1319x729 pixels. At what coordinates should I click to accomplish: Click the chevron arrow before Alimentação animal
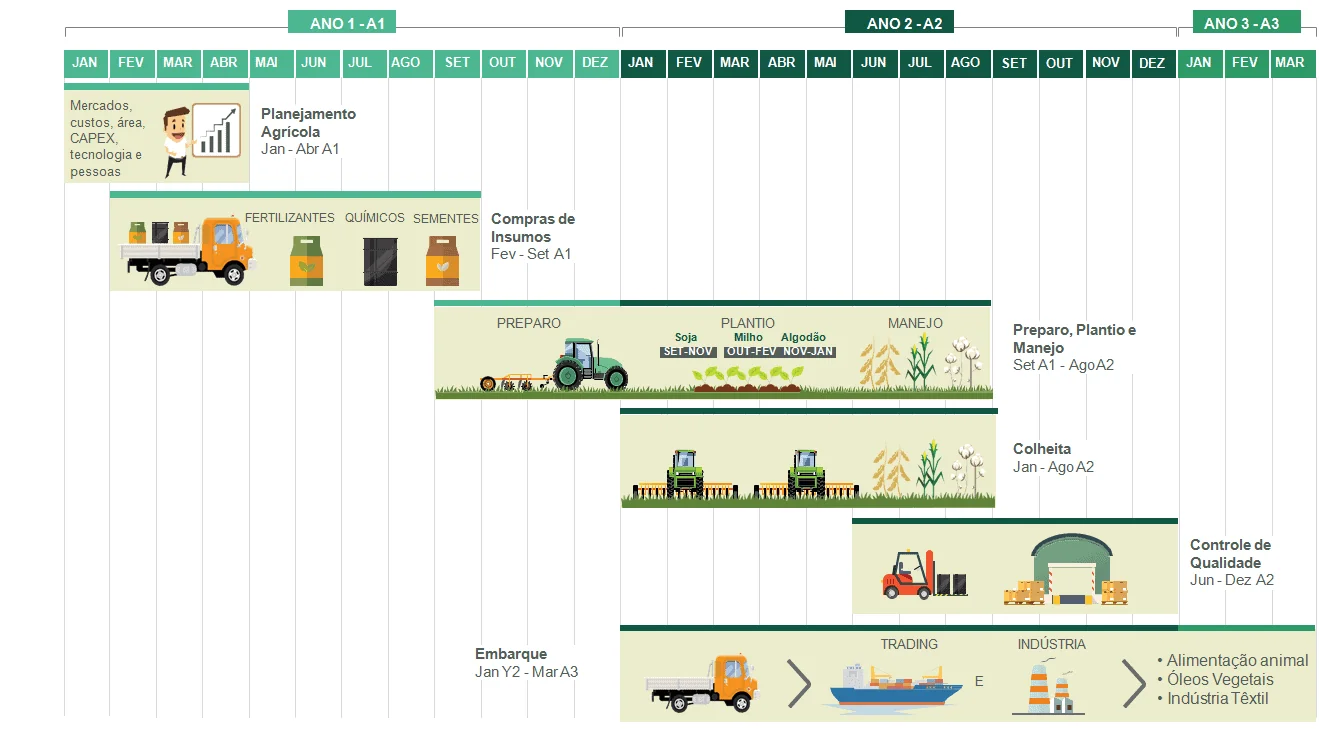[1133, 683]
